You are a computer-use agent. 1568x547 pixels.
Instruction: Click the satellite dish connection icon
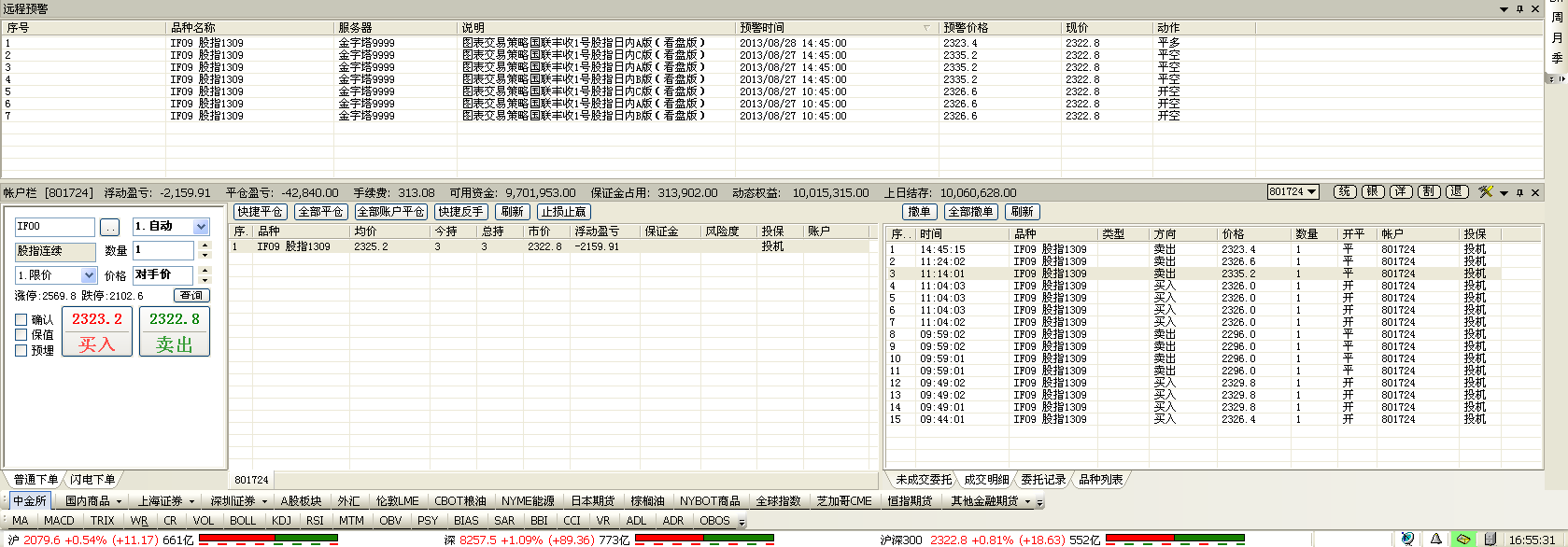[x=1407, y=540]
